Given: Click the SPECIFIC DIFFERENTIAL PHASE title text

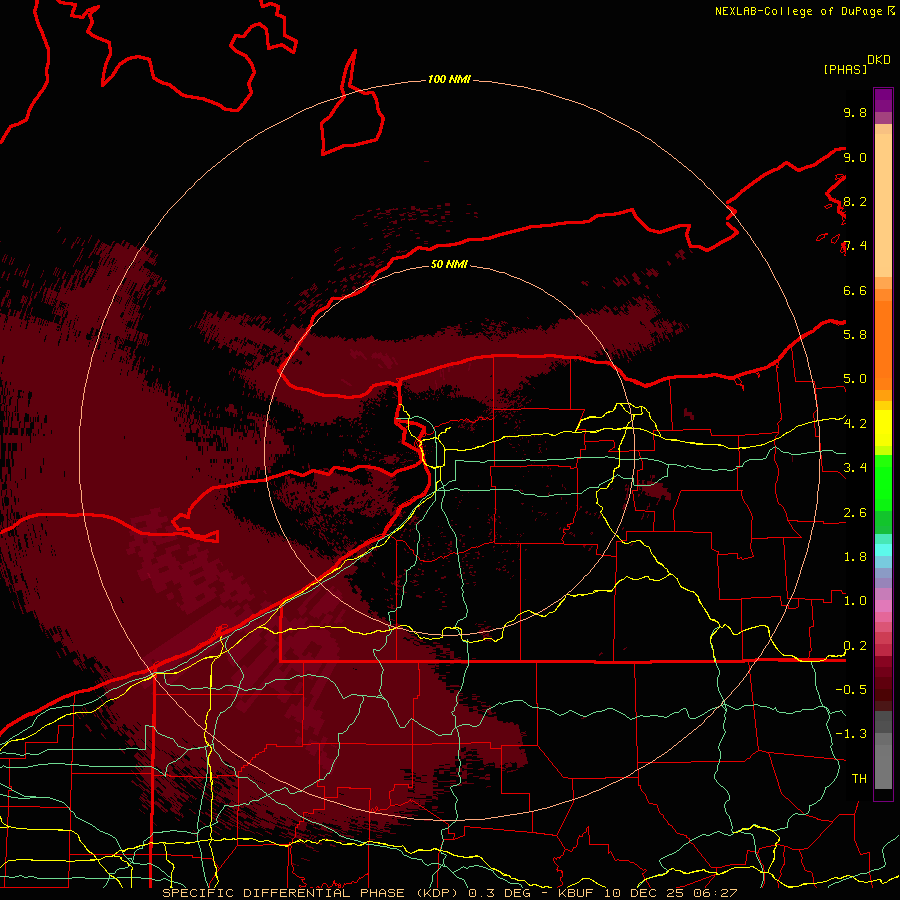Looking at the screenshot, I should point(285,893).
